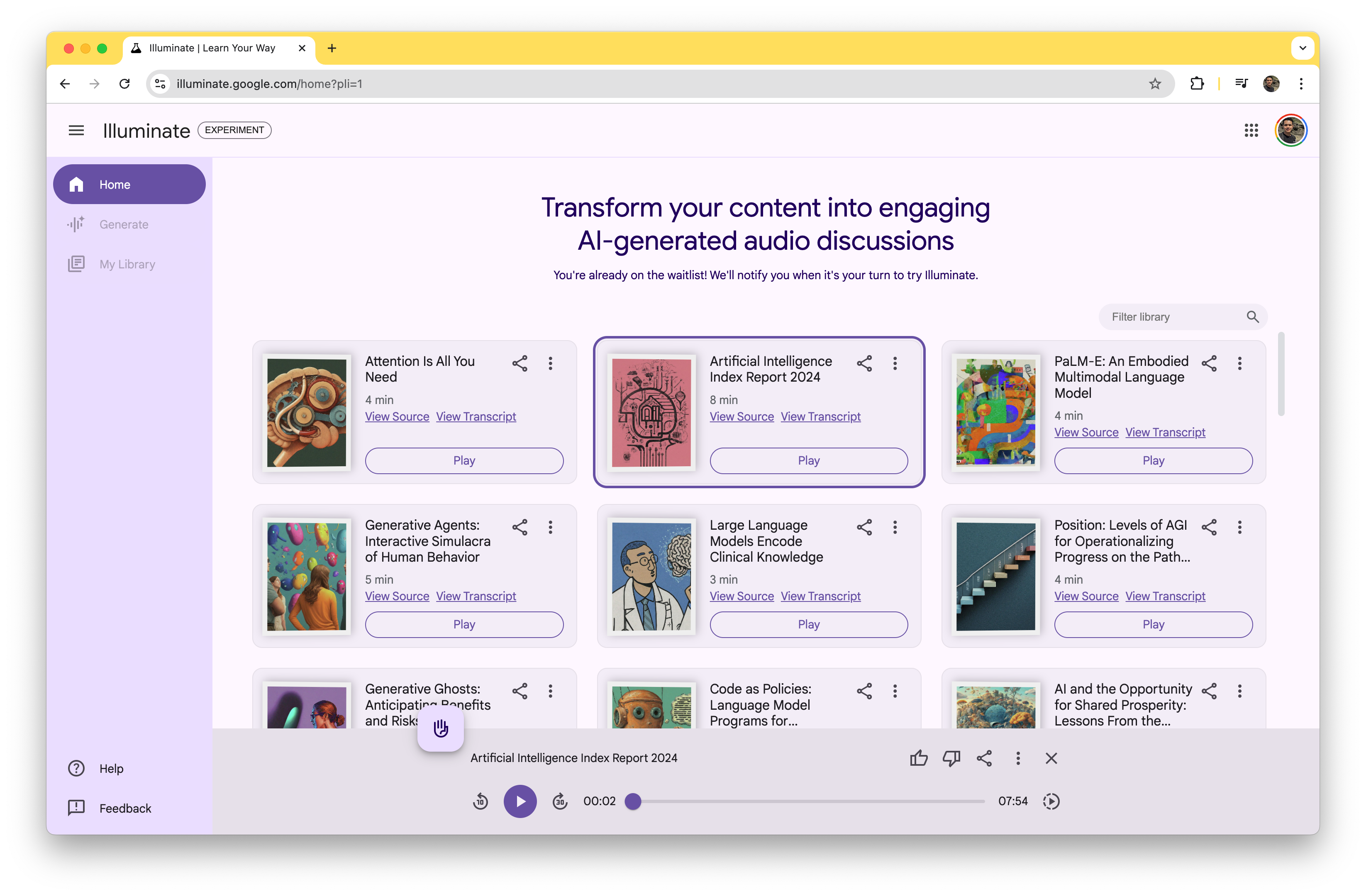Click the thumbs up icon in the player bar
Image resolution: width=1366 pixels, height=896 pixels.
click(918, 757)
